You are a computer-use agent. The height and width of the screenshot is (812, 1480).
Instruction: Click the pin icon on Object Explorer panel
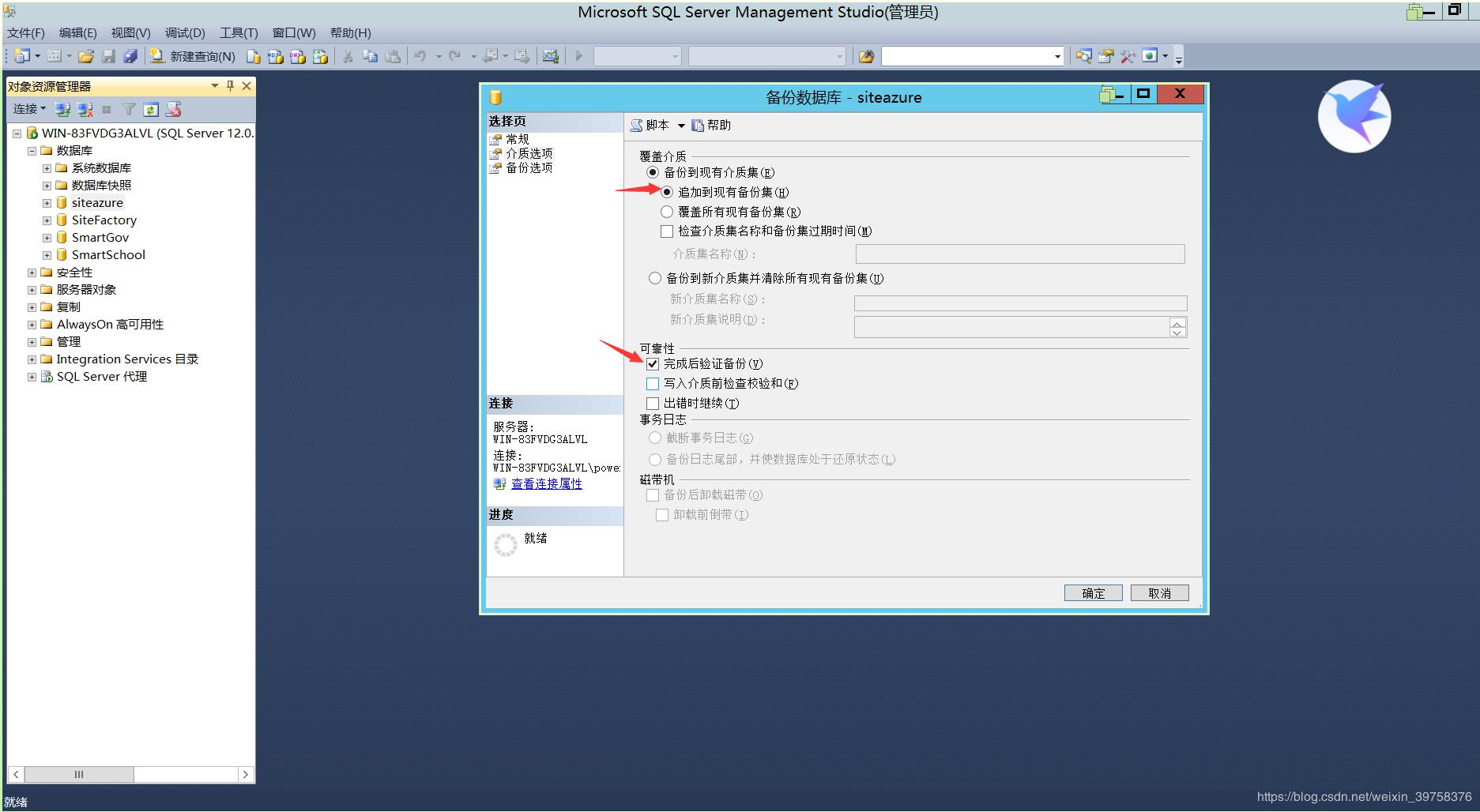click(x=230, y=86)
